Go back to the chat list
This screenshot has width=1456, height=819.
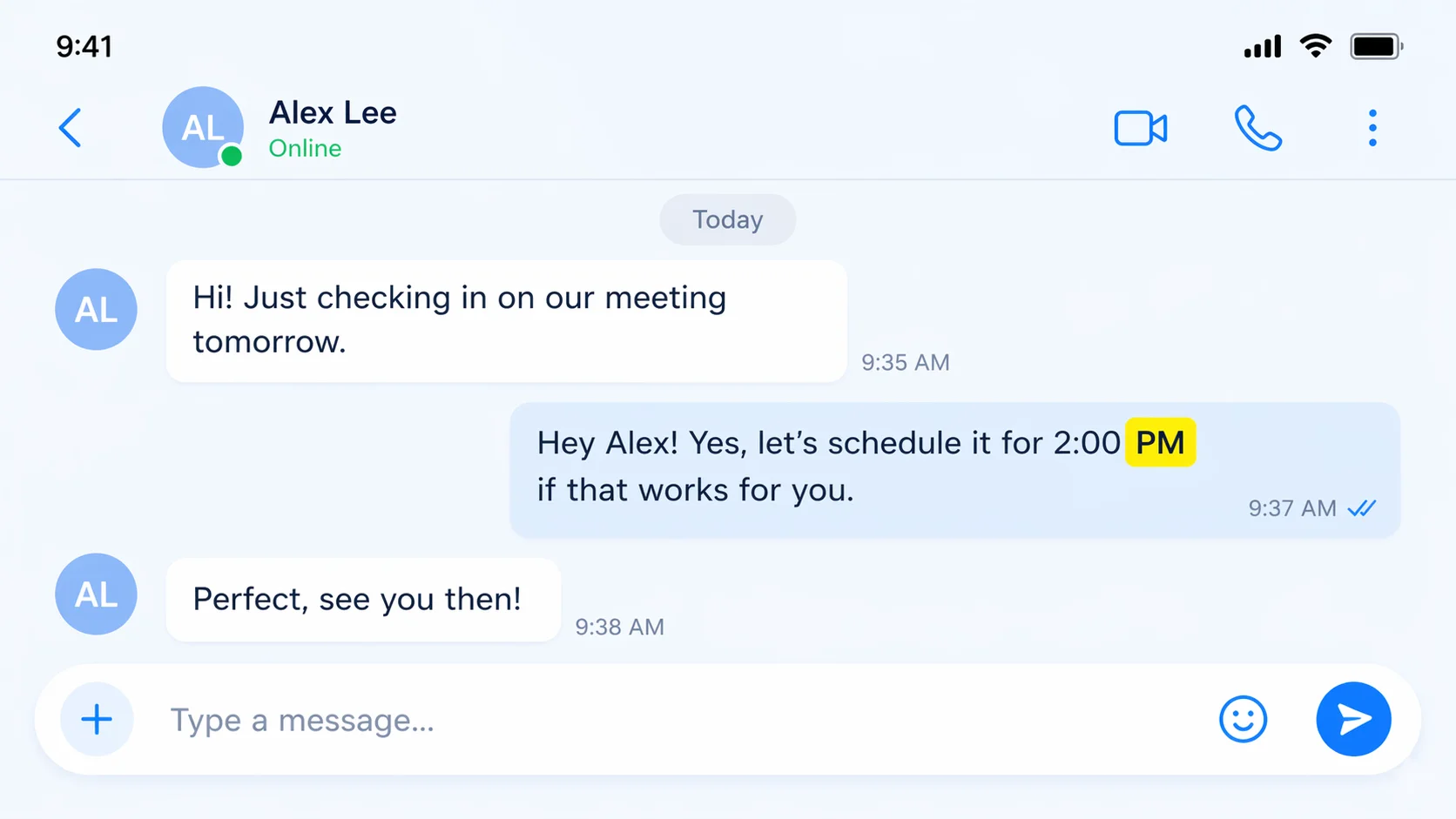click(71, 127)
